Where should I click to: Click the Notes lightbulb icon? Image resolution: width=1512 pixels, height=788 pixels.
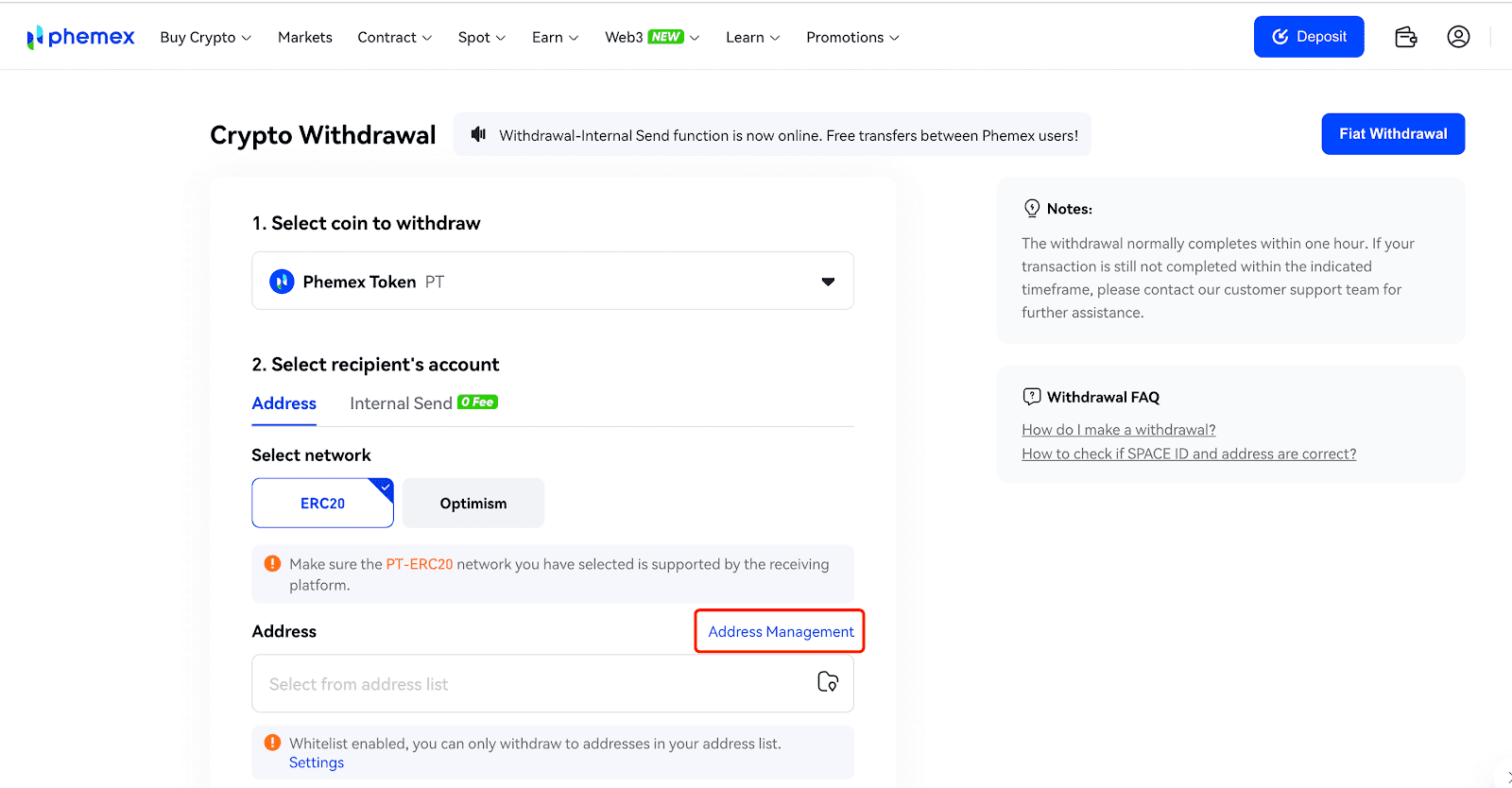(x=1032, y=209)
